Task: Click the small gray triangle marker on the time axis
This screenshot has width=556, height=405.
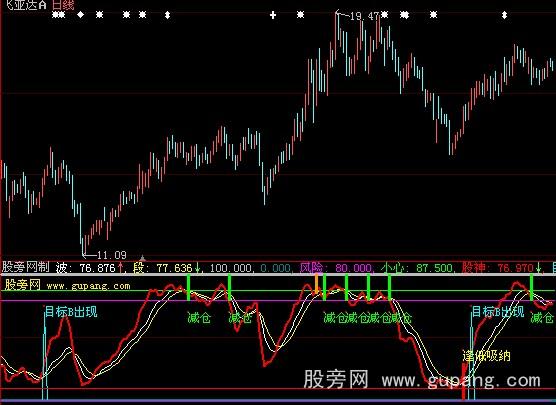Action: pyautogui.click(x=142, y=257)
